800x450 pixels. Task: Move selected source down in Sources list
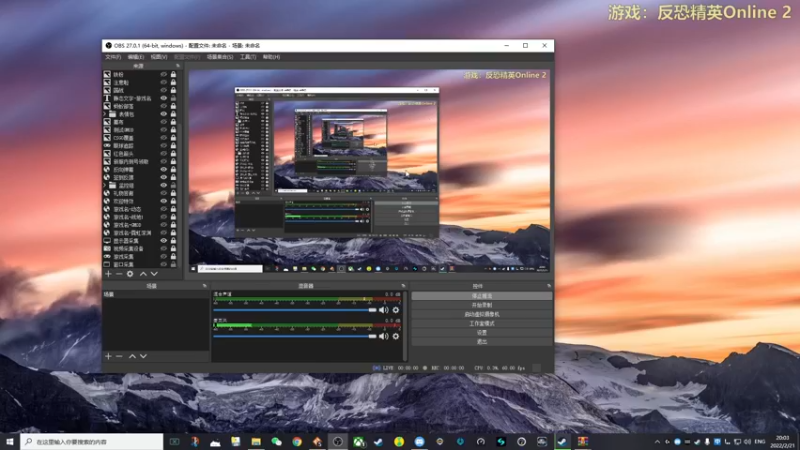click(x=154, y=274)
